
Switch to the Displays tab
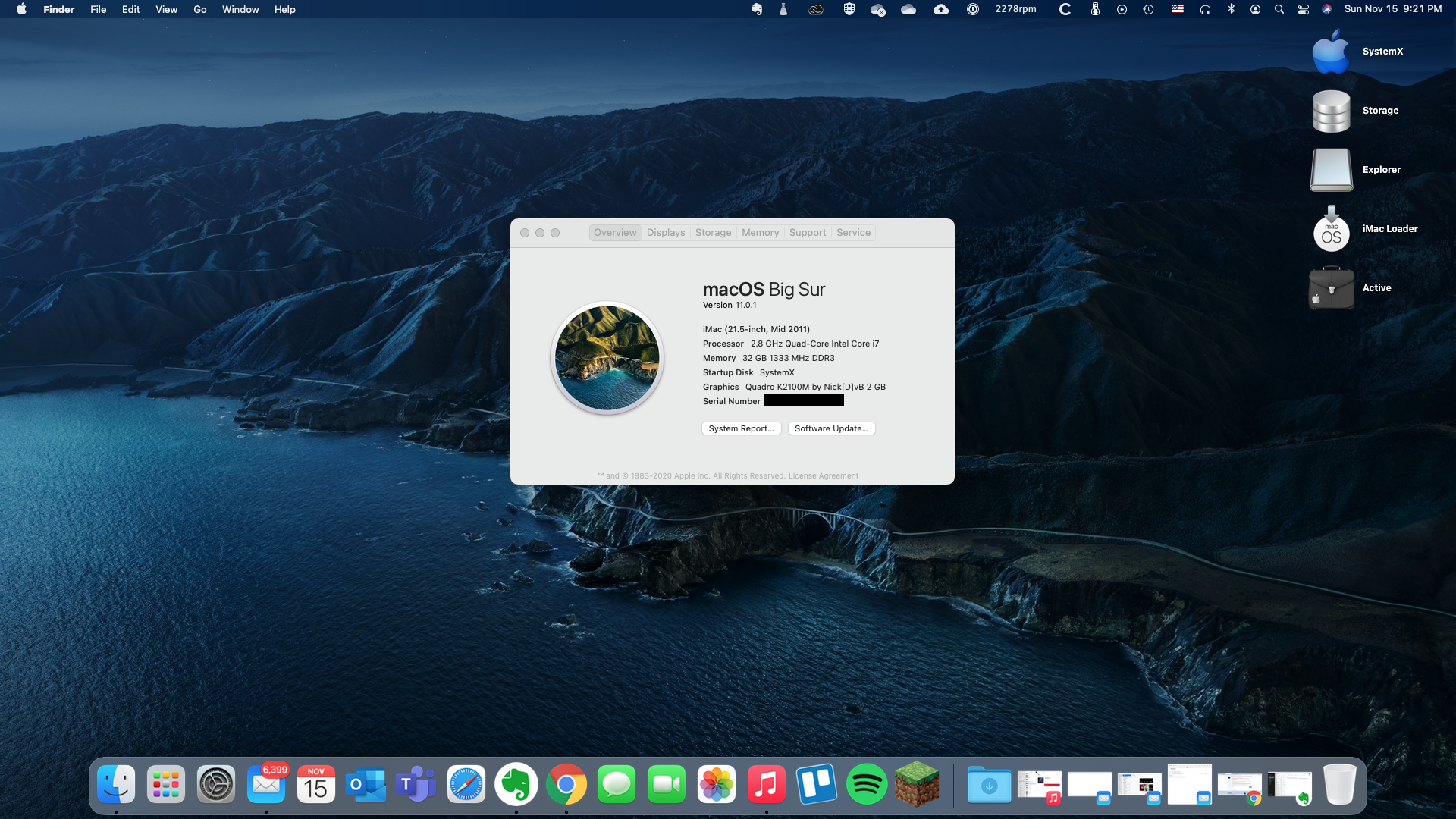(665, 233)
